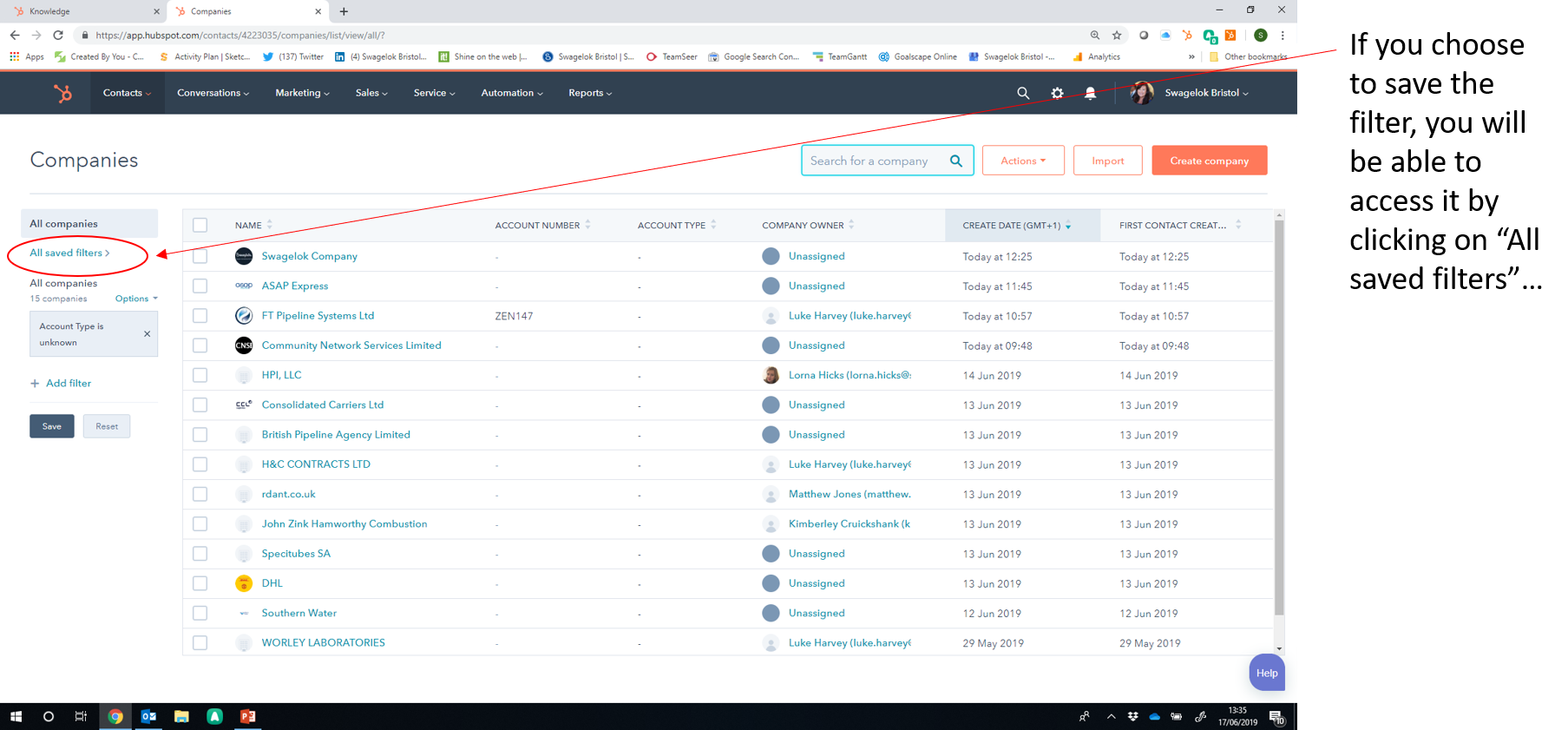Open the Service menu

click(x=434, y=93)
